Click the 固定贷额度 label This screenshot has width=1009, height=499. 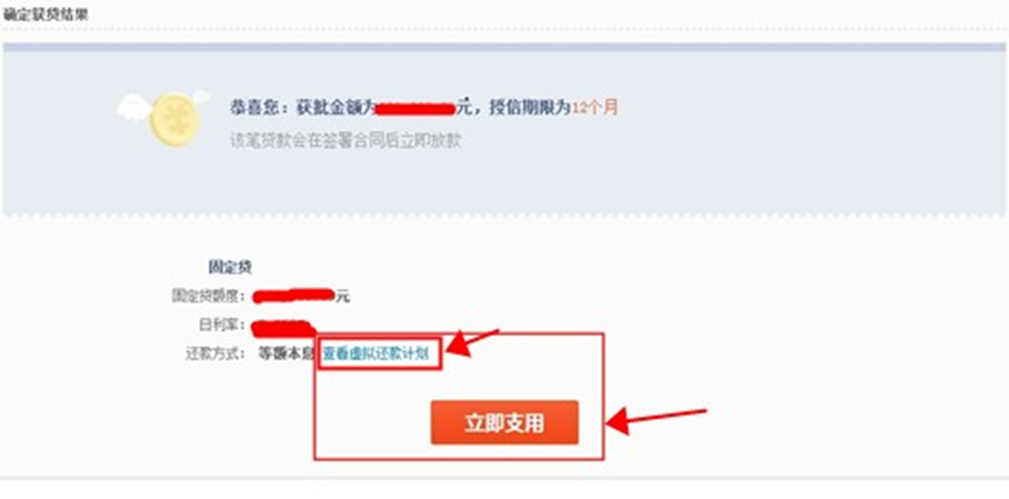208,297
